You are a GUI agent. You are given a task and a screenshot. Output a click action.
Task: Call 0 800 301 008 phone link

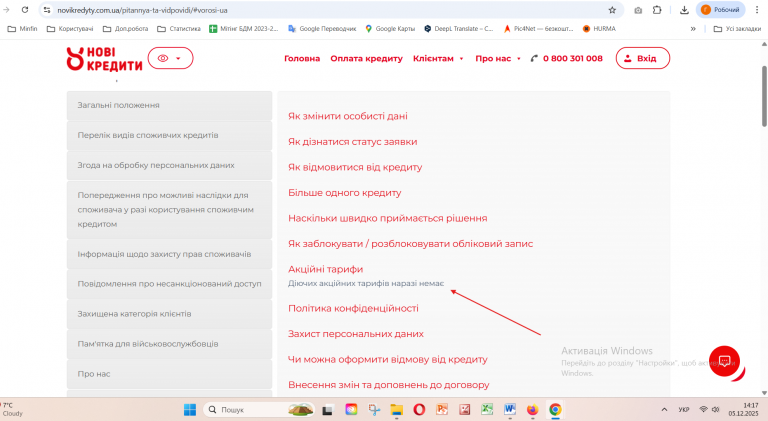click(x=573, y=58)
